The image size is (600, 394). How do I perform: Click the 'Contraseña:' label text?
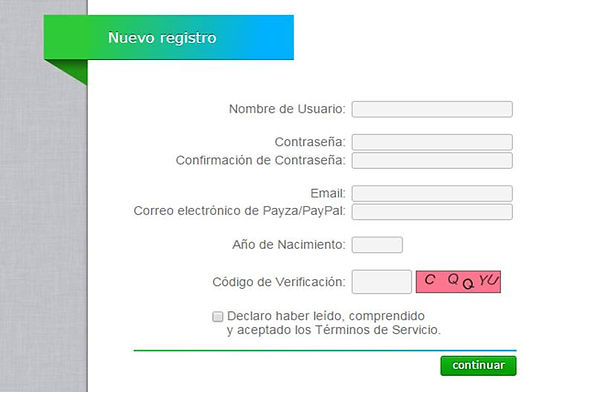[310, 142]
